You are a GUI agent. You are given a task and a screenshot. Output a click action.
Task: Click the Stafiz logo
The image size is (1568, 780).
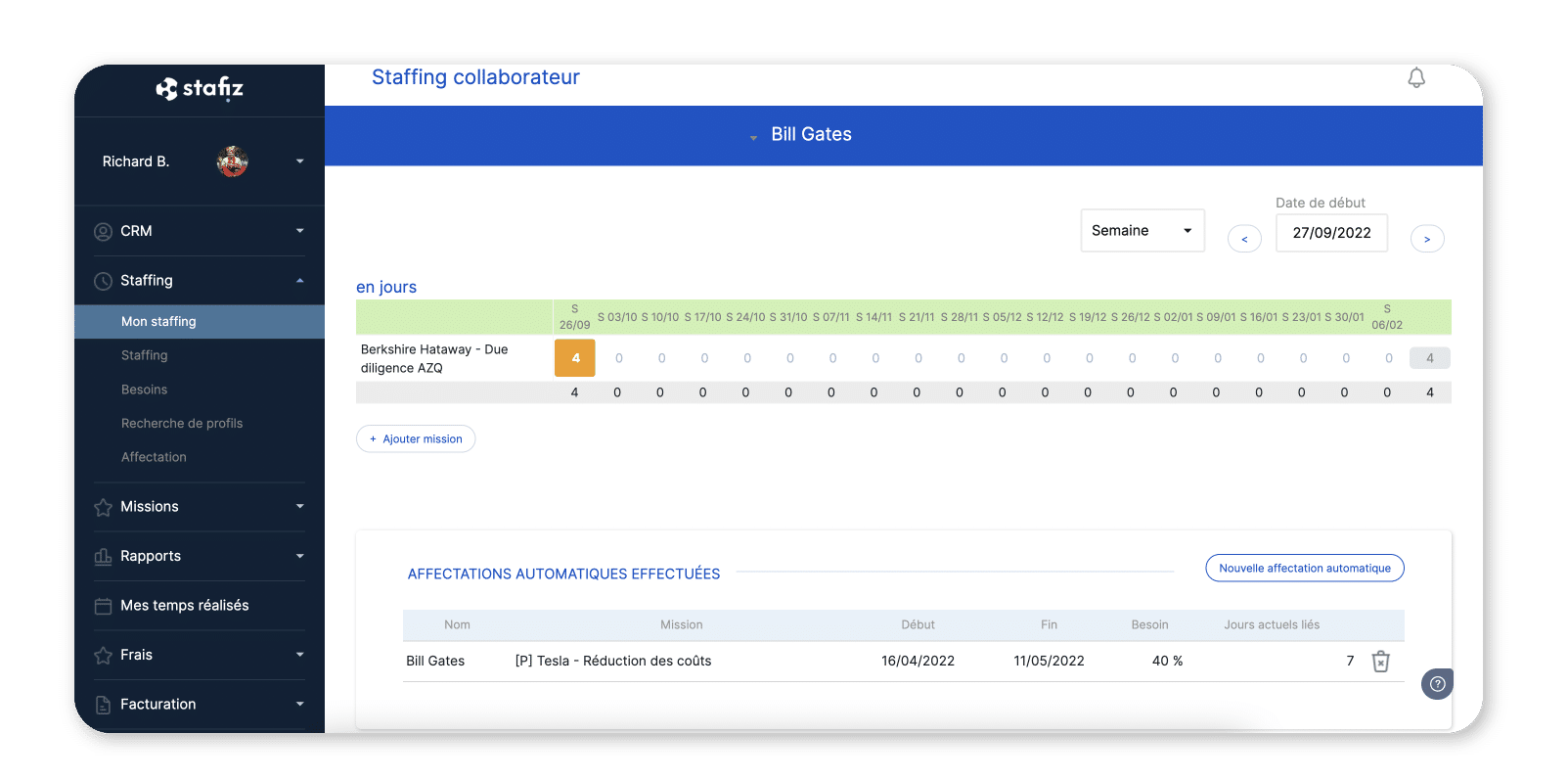coord(200,89)
